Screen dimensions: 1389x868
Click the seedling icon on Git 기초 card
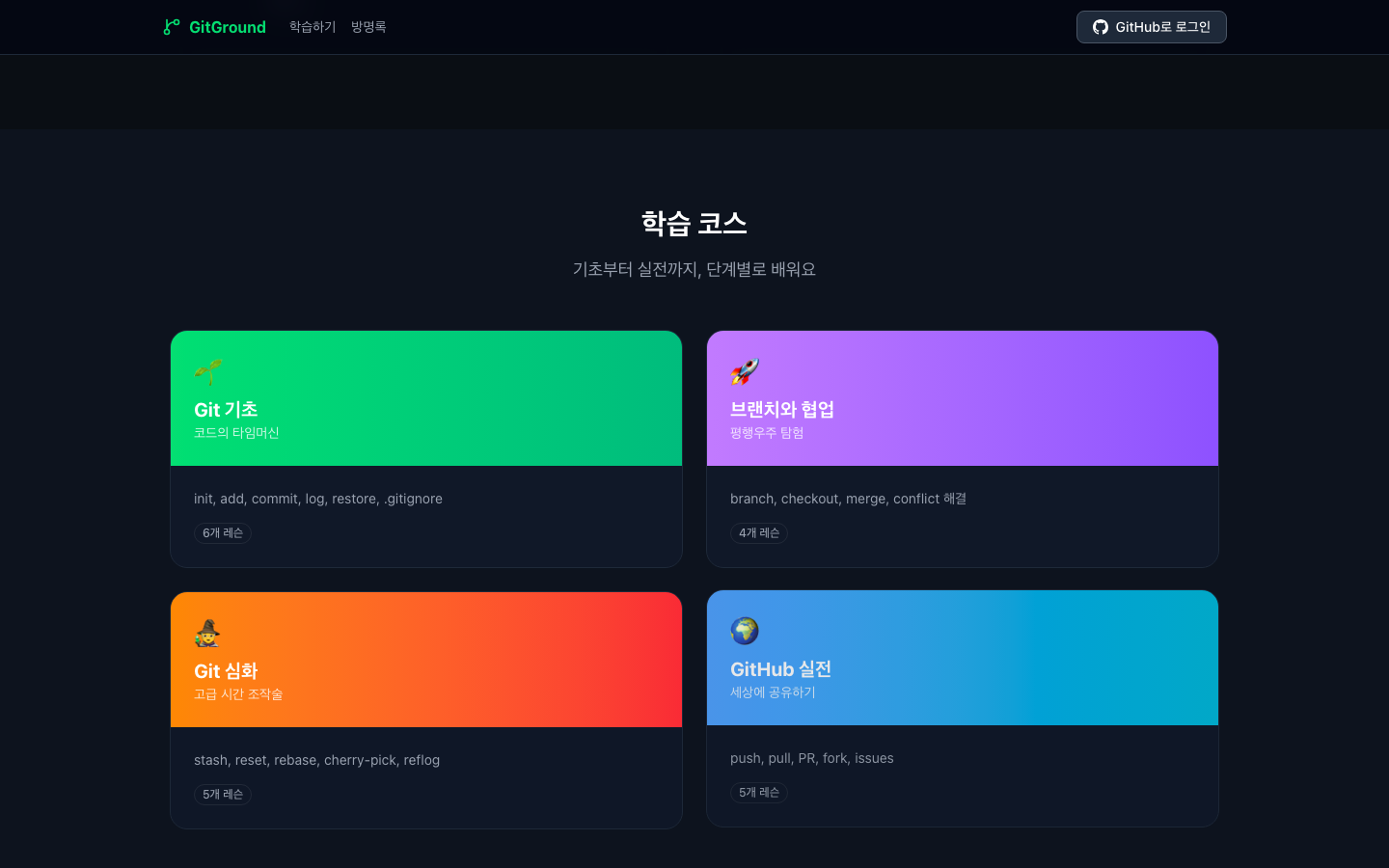tap(207, 371)
